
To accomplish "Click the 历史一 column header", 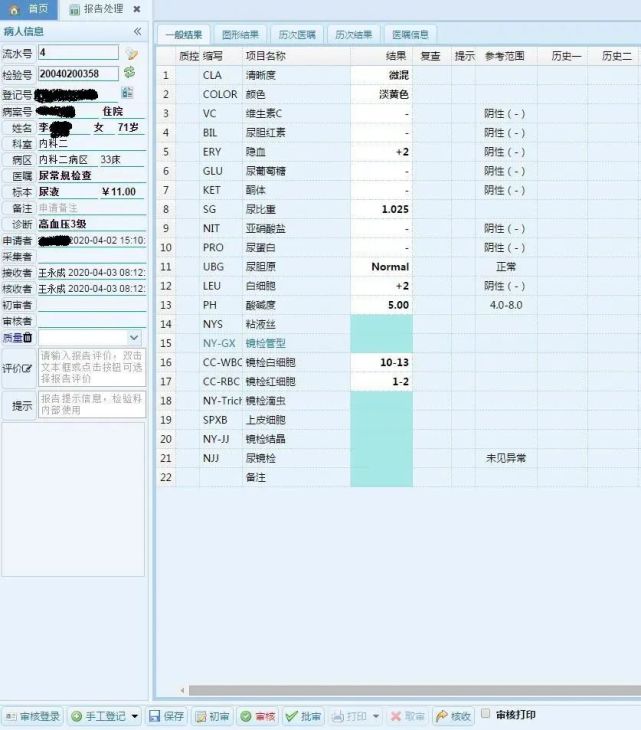I will click(562, 56).
